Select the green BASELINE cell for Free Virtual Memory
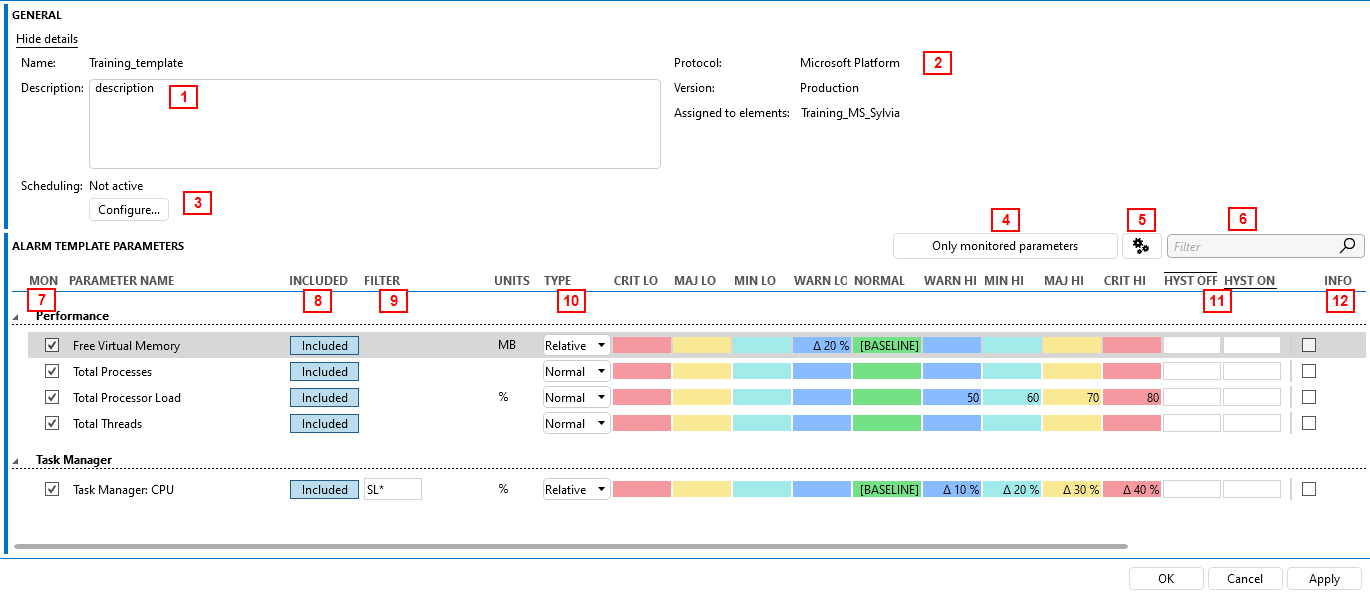Viewport: 1370px width, 598px height. point(887,344)
